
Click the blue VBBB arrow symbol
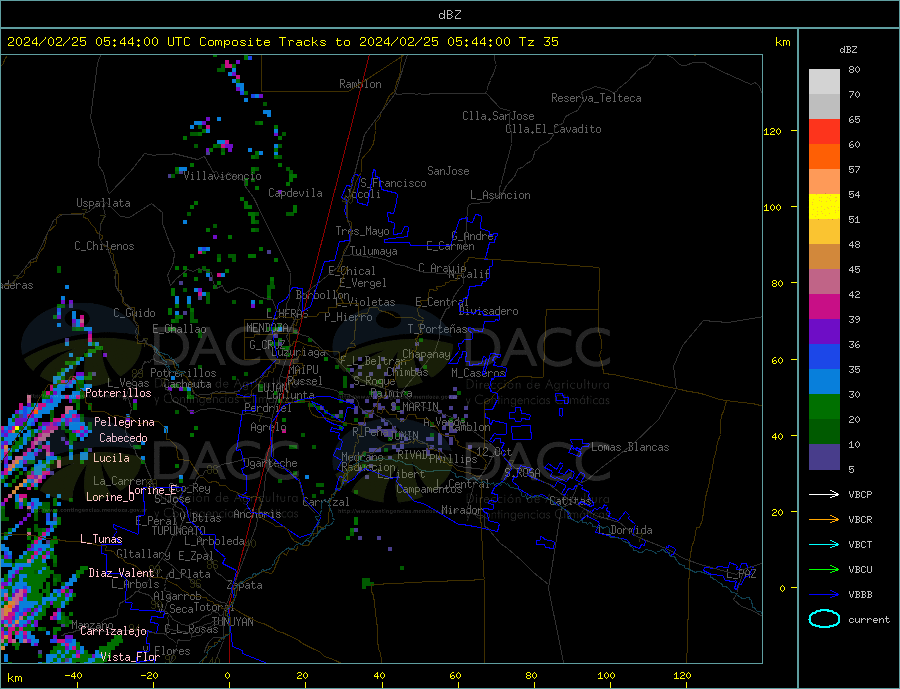coord(824,594)
